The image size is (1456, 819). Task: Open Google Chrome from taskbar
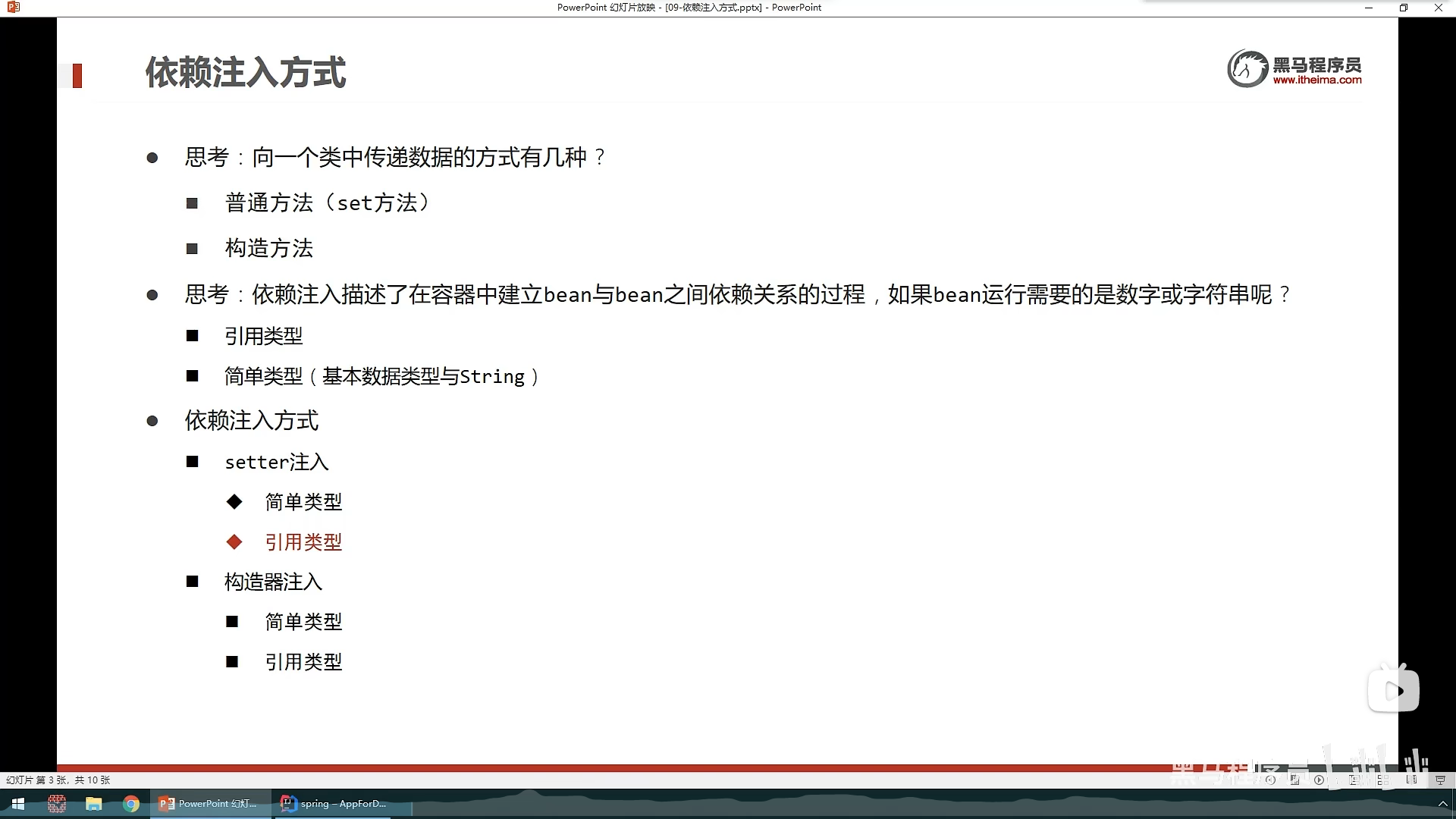click(131, 804)
